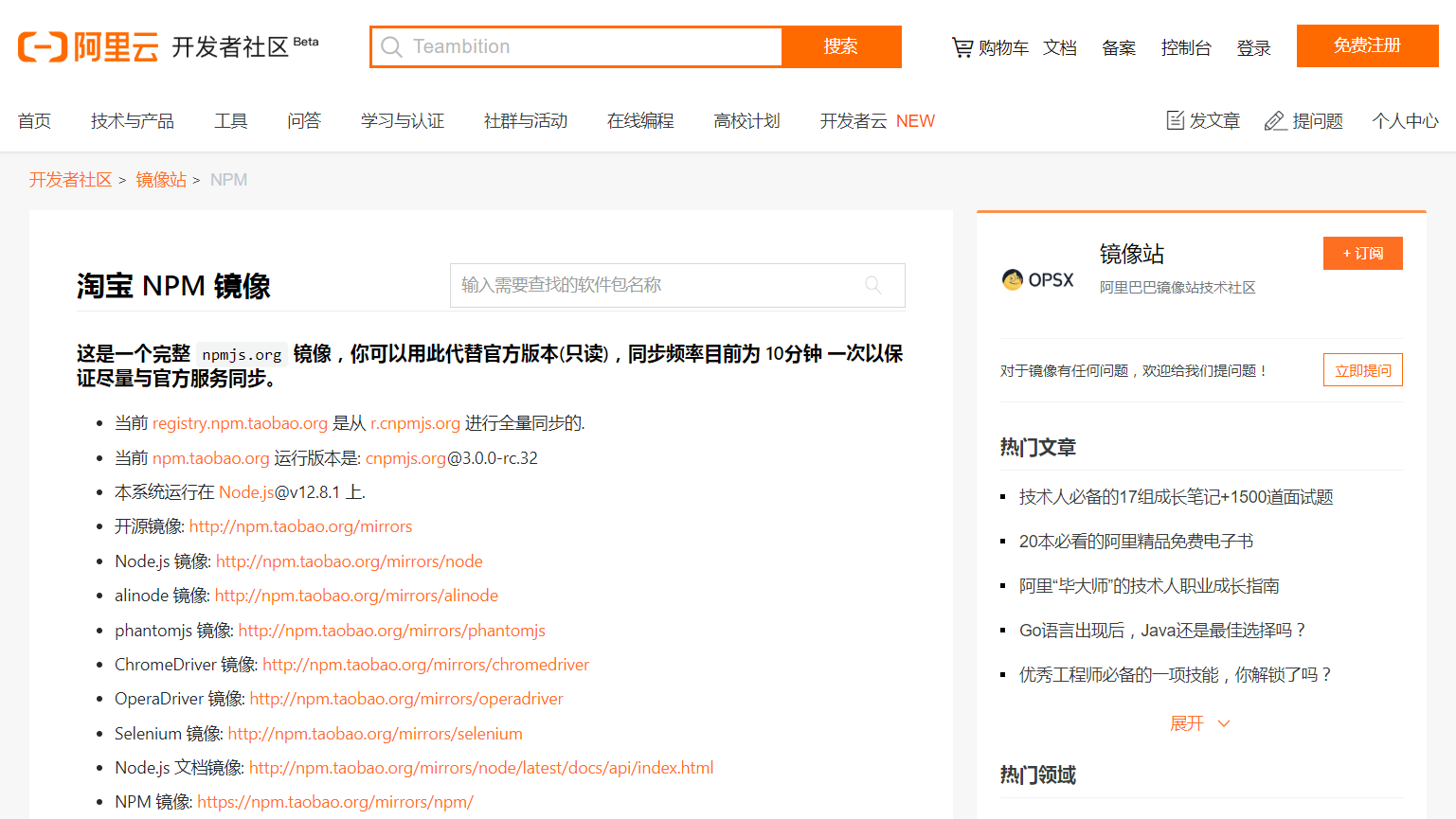Click the 热门文章 heading
The width and height of the screenshot is (1456, 819).
[1038, 447]
